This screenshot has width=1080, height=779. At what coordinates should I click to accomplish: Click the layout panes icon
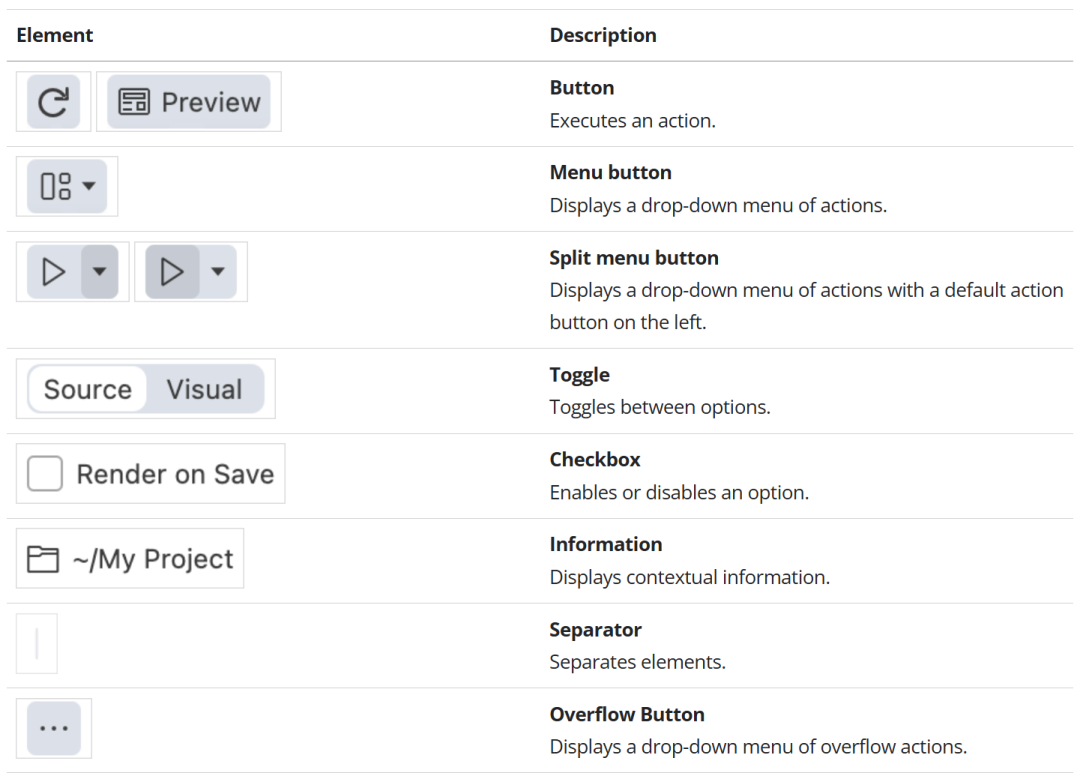(56, 186)
